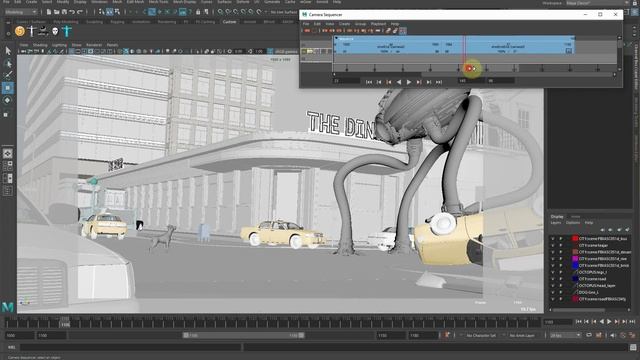Viewport: 640px width, 360px height.
Task: Click the orange coin shelf icon
Action: point(20,31)
